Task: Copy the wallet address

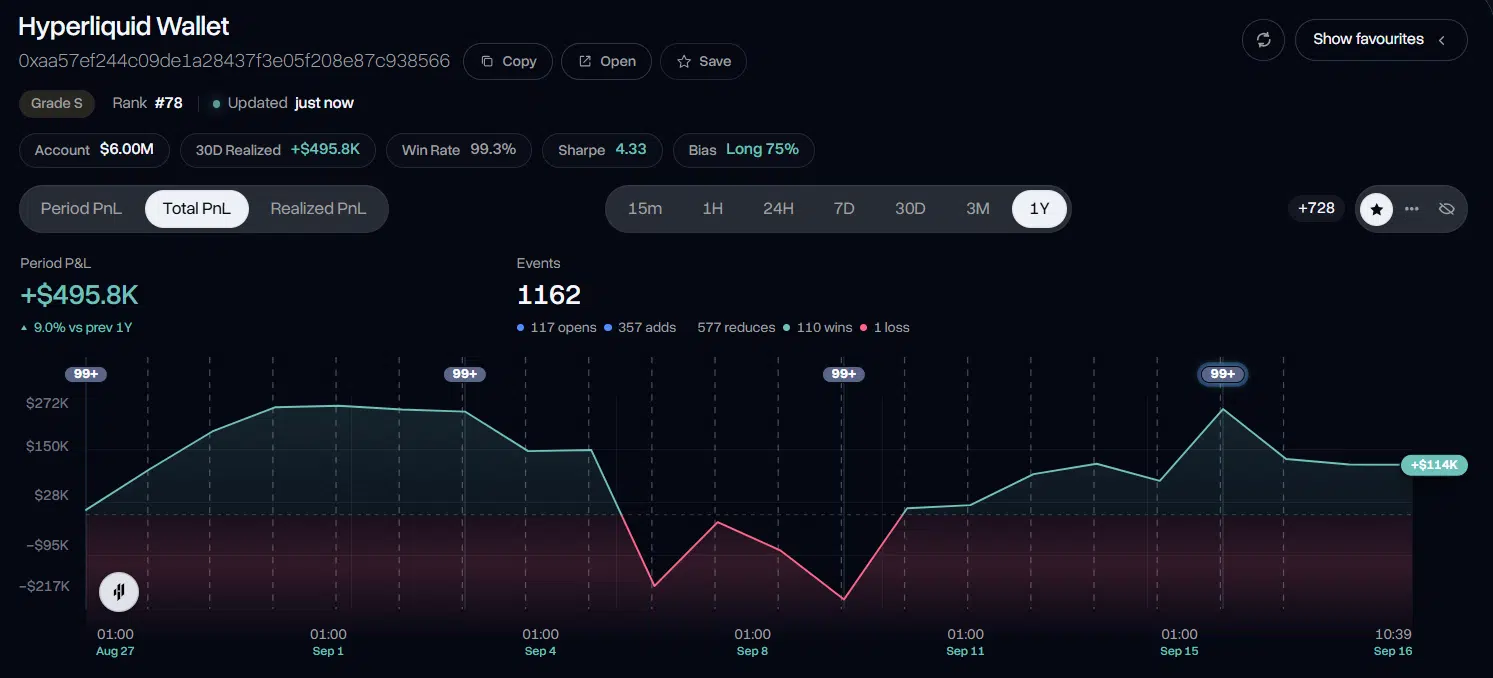Action: (x=508, y=61)
